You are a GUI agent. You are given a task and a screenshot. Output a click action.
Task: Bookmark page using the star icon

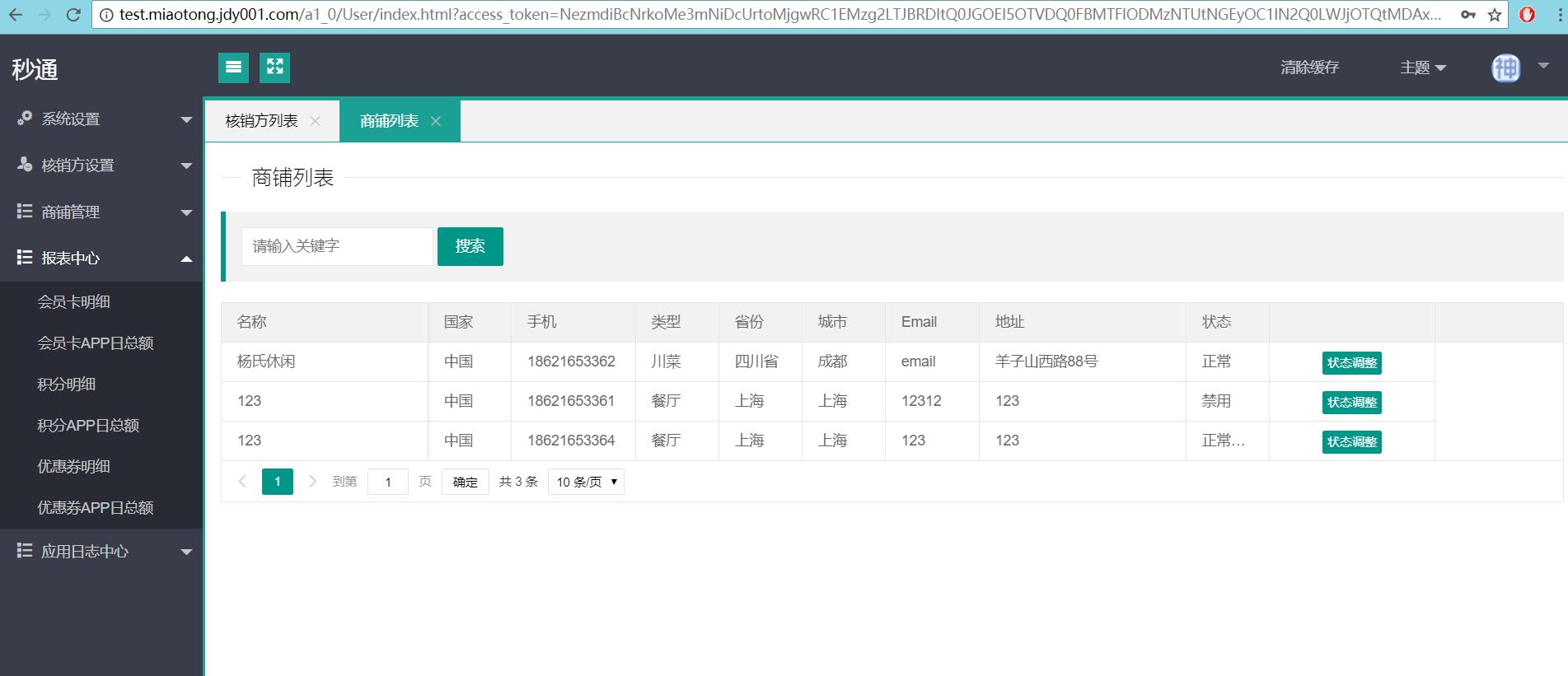click(1495, 15)
